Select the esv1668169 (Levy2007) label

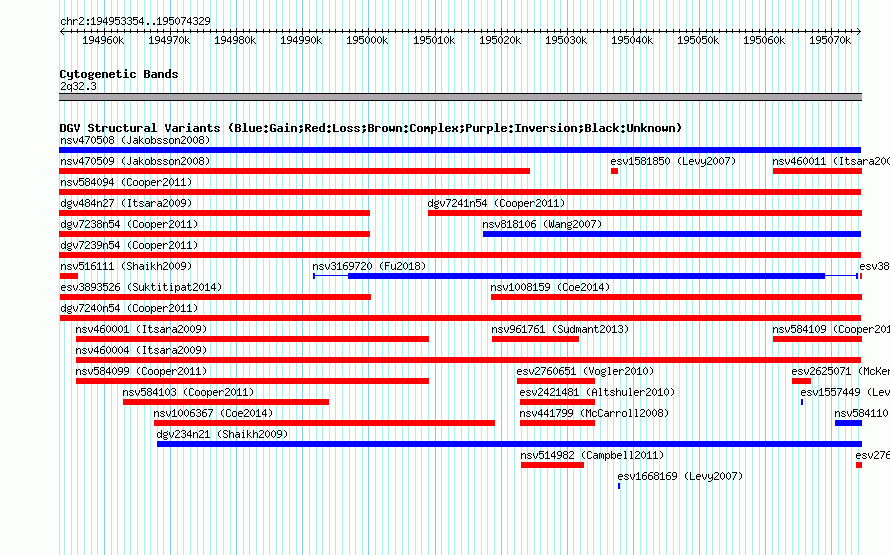tap(680, 476)
